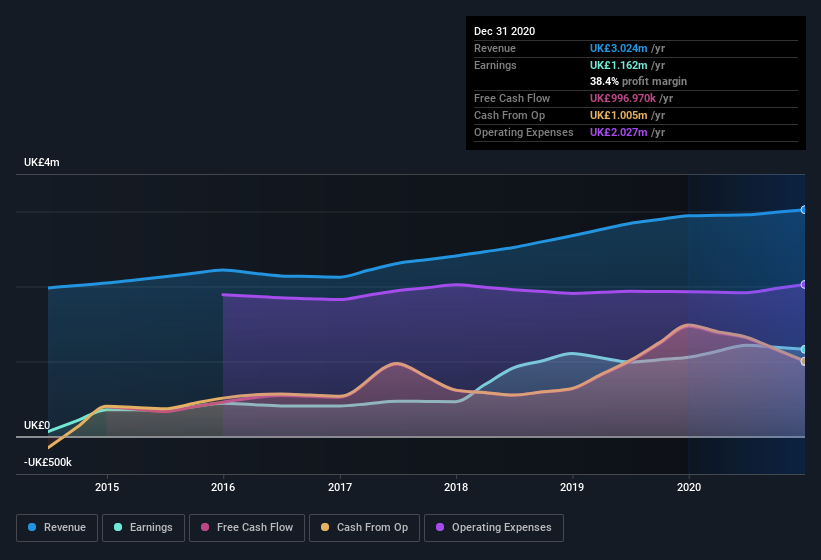Screen dimensions: 821x560
Task: Click the blue Revenue endpoint marker
Action: click(x=804, y=210)
